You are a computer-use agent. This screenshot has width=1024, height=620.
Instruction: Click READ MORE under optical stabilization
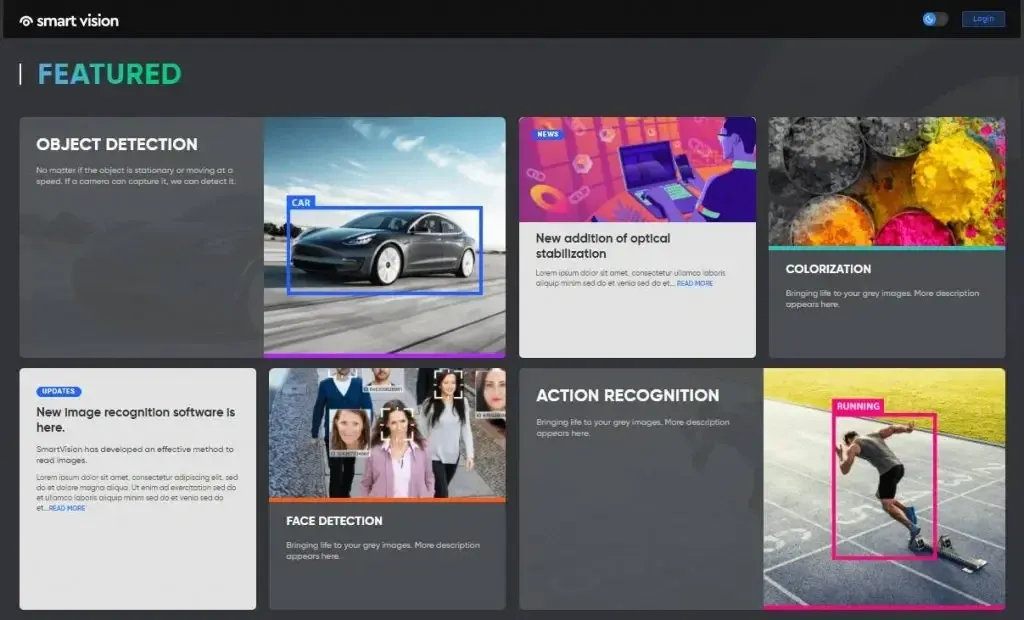click(x=695, y=284)
